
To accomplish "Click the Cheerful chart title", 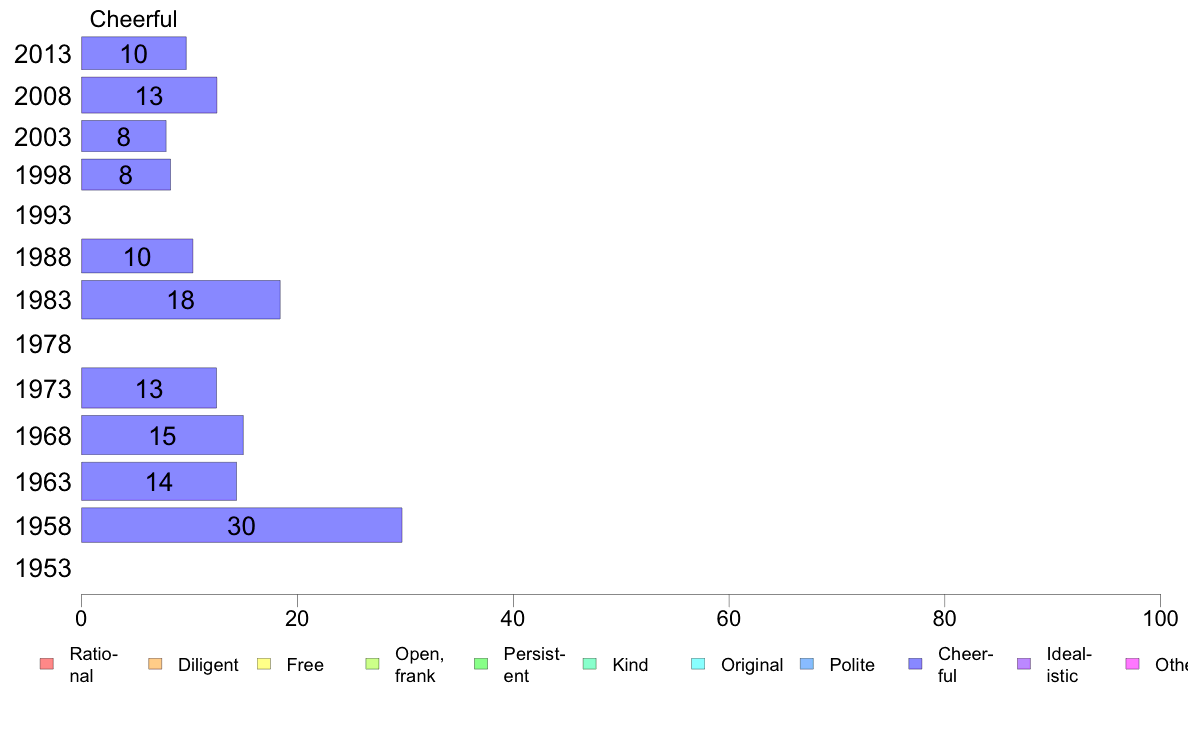I will tap(133, 19).
